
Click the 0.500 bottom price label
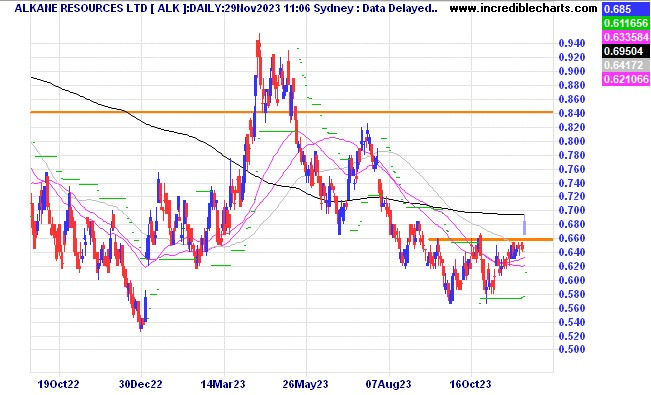pos(571,349)
